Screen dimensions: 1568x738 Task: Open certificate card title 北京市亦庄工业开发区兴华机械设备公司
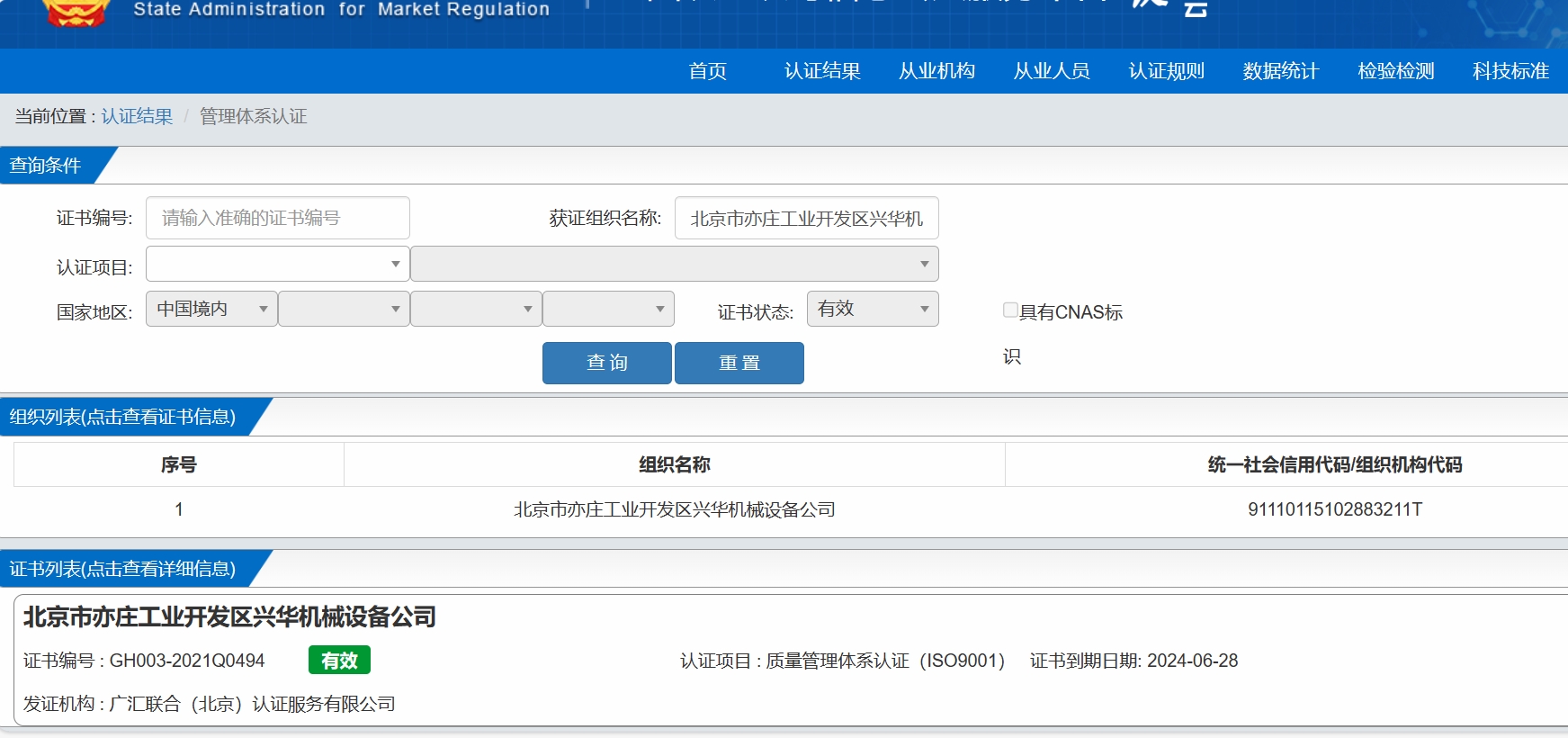(229, 616)
